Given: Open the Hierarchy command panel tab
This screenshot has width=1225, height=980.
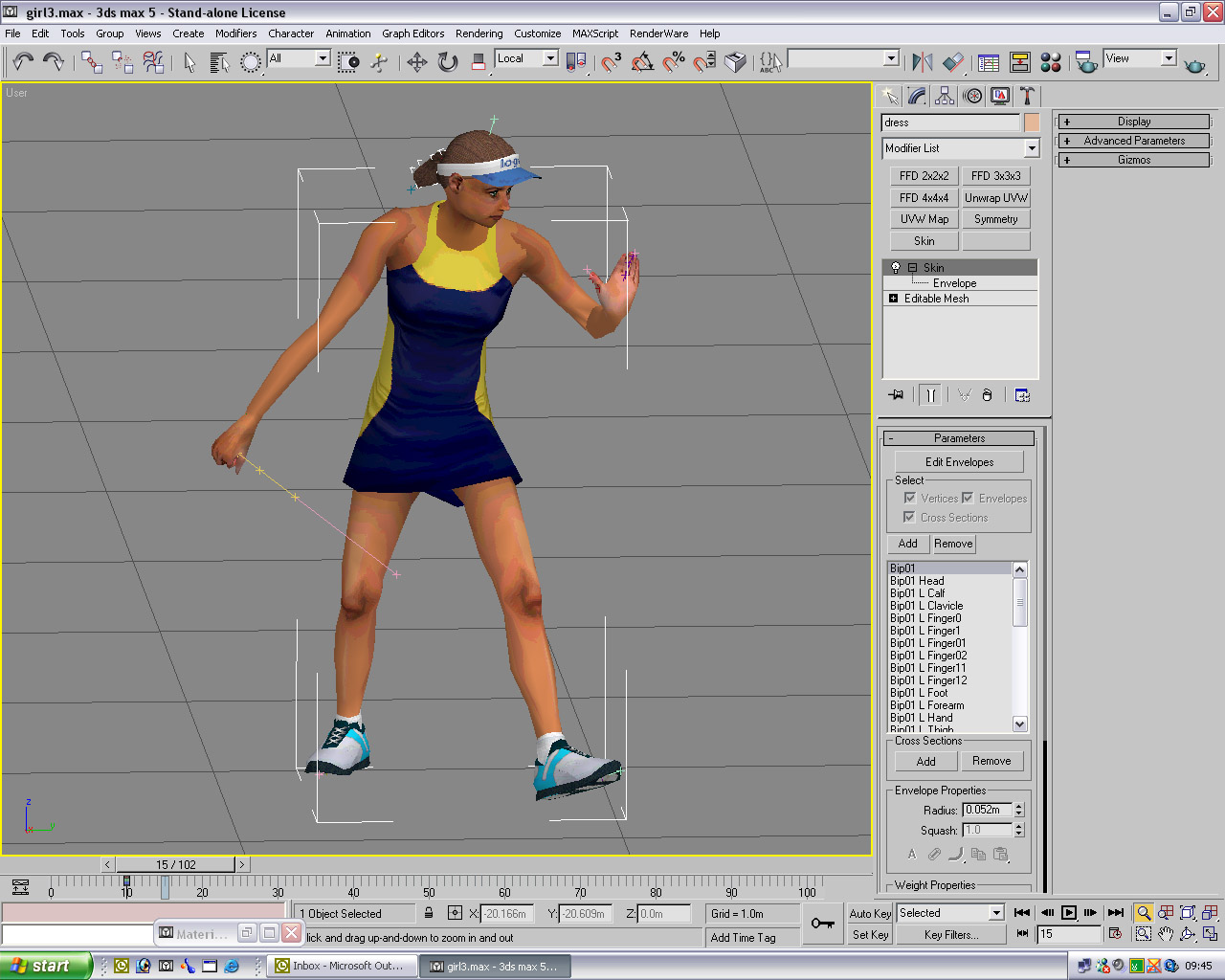Looking at the screenshot, I should pyautogui.click(x=945, y=96).
